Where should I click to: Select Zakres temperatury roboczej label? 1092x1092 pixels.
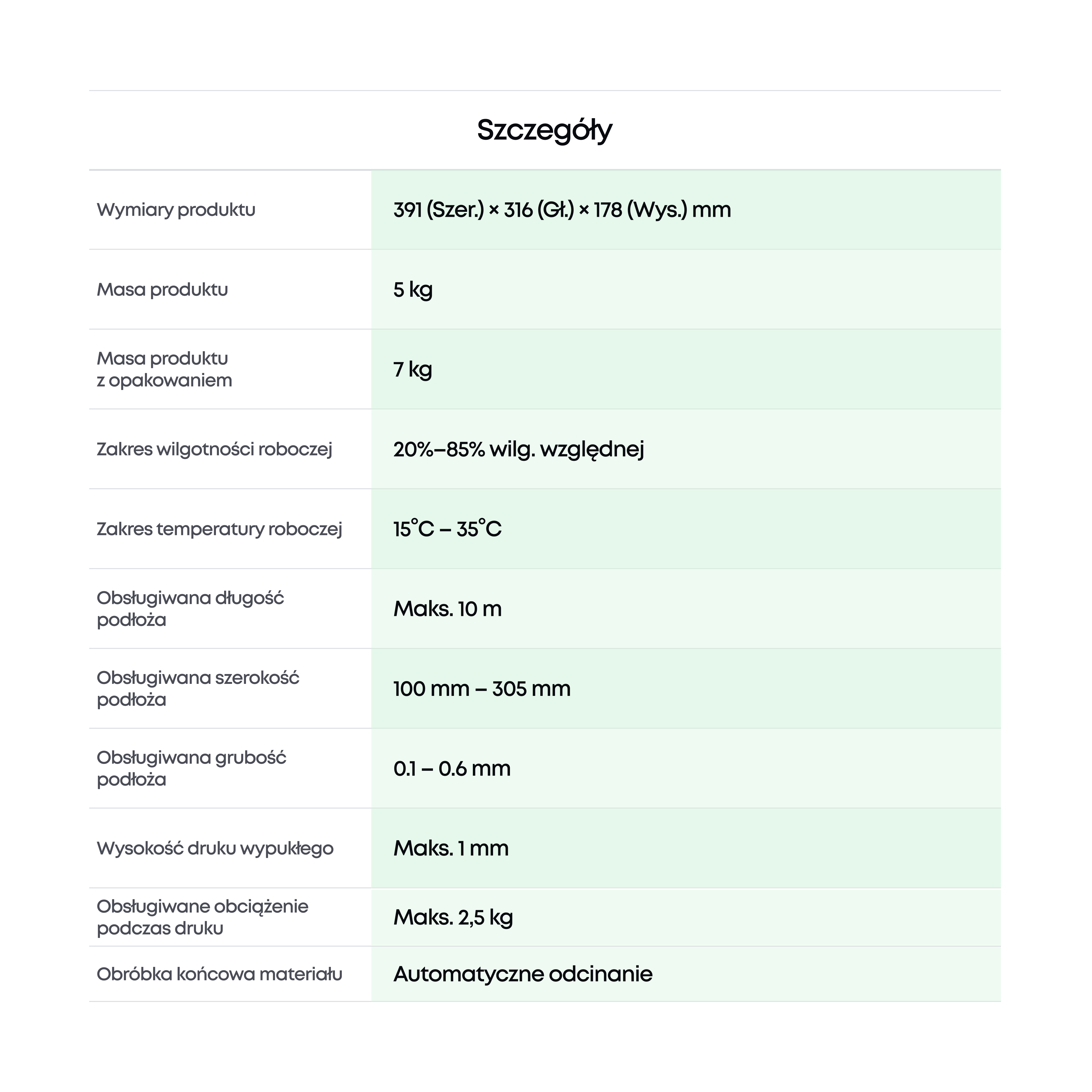(x=219, y=530)
